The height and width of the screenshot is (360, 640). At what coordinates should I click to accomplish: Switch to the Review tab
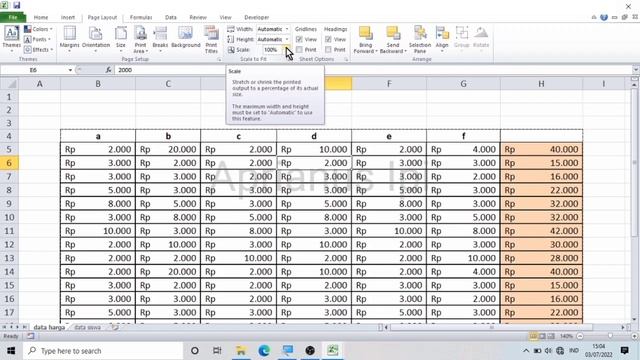[198, 18]
